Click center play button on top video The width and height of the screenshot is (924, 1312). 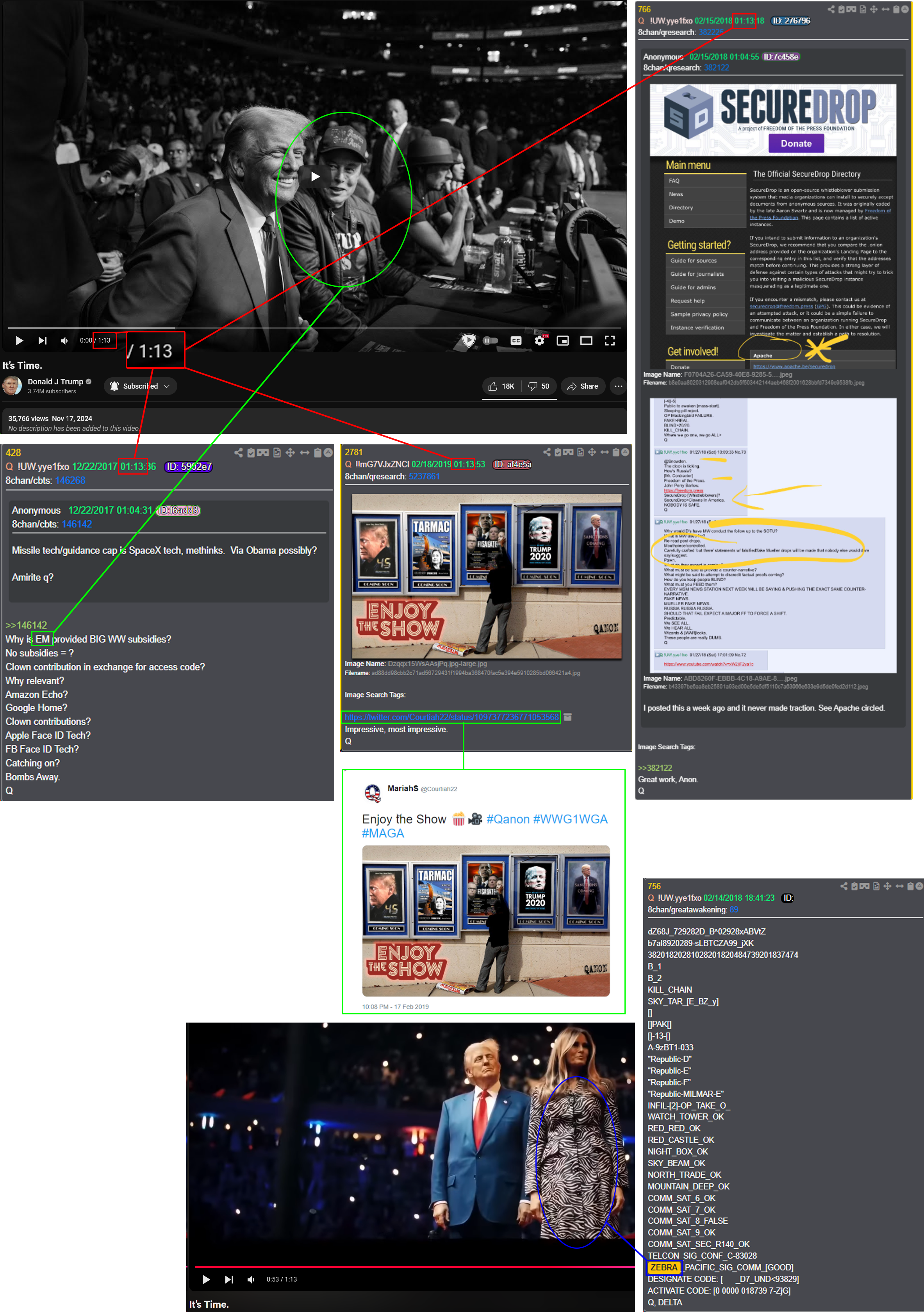[315, 177]
